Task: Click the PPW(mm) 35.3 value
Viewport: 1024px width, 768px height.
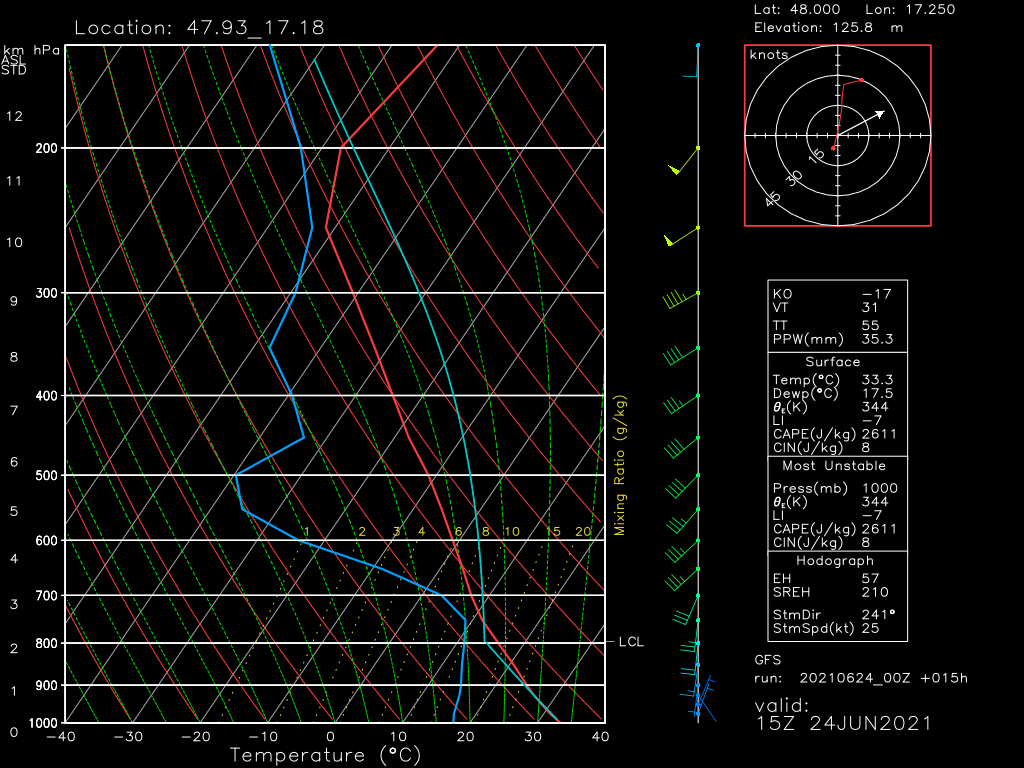Action: [x=876, y=340]
